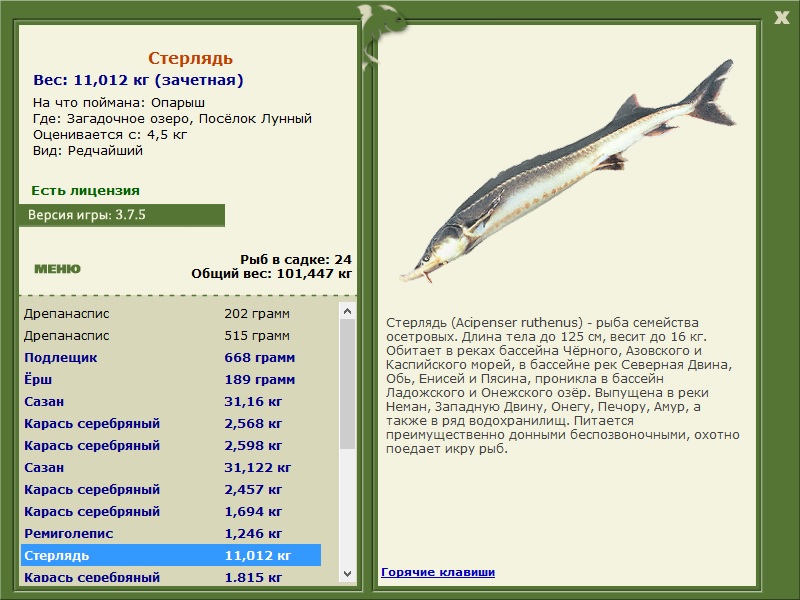Open the Горячие клавиши link
Viewport: 800px width, 600px height.
click(x=438, y=572)
